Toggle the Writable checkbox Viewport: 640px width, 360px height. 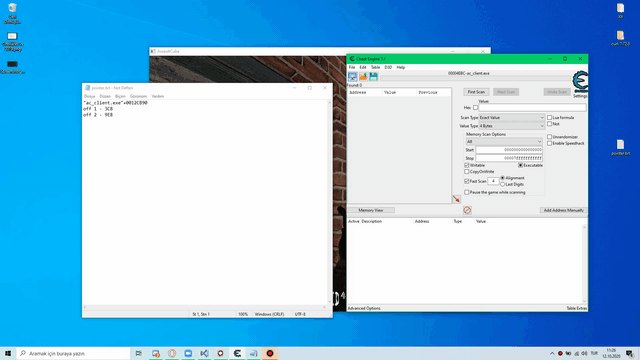click(467, 165)
